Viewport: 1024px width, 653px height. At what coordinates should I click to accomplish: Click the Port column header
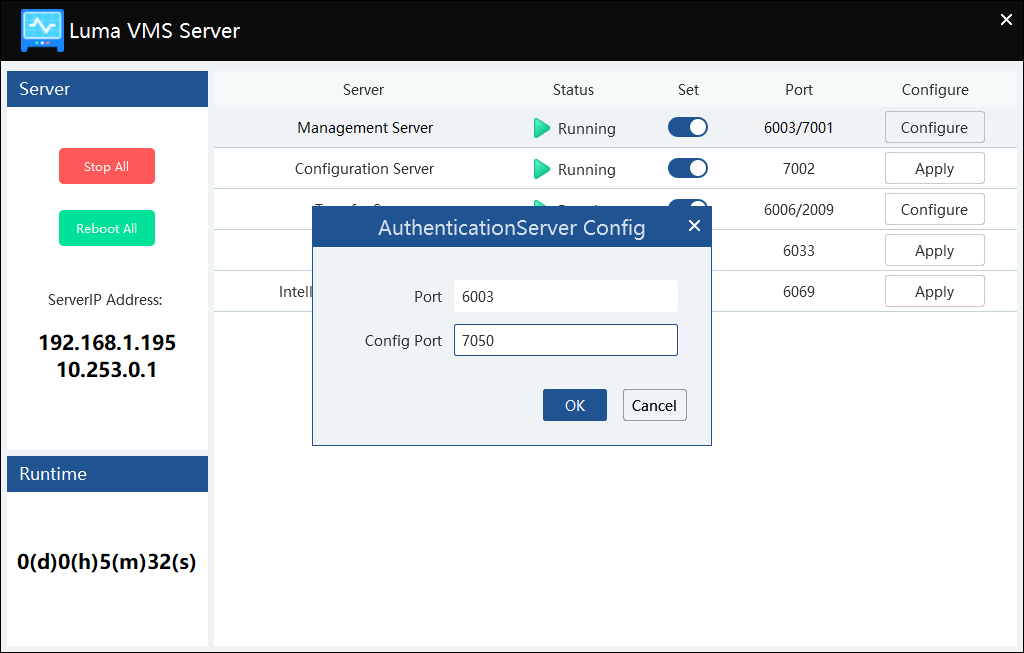pos(799,90)
